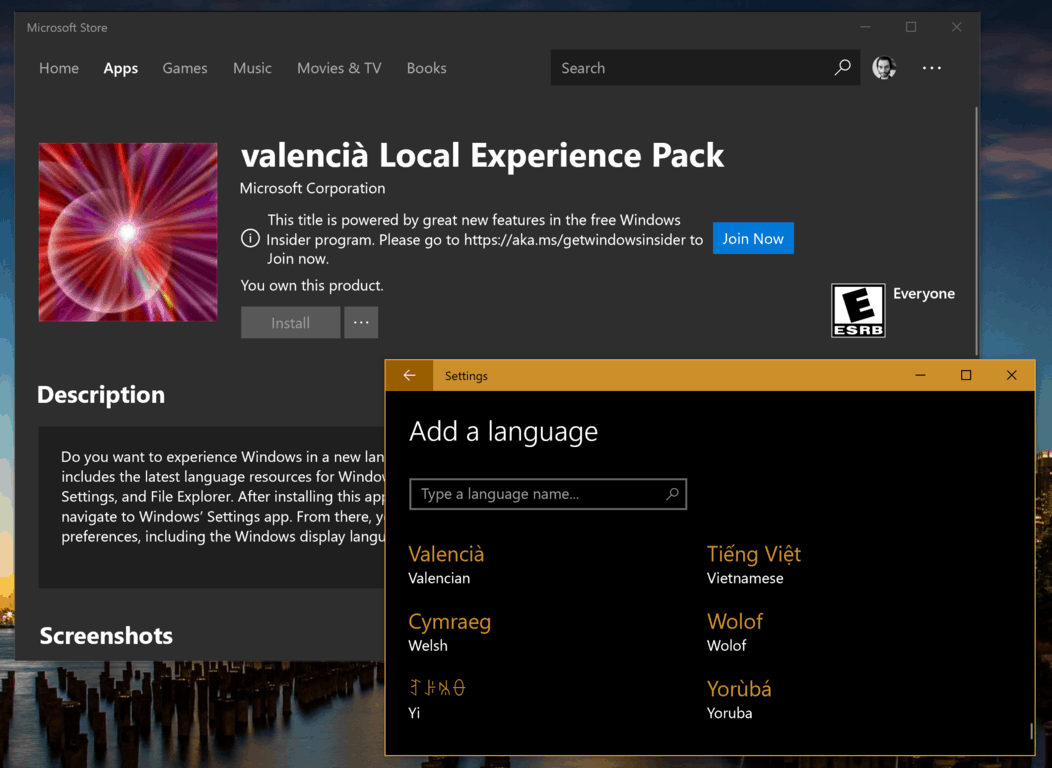Click the magnifier in the language search box
The height and width of the screenshot is (768, 1052).
(x=672, y=494)
